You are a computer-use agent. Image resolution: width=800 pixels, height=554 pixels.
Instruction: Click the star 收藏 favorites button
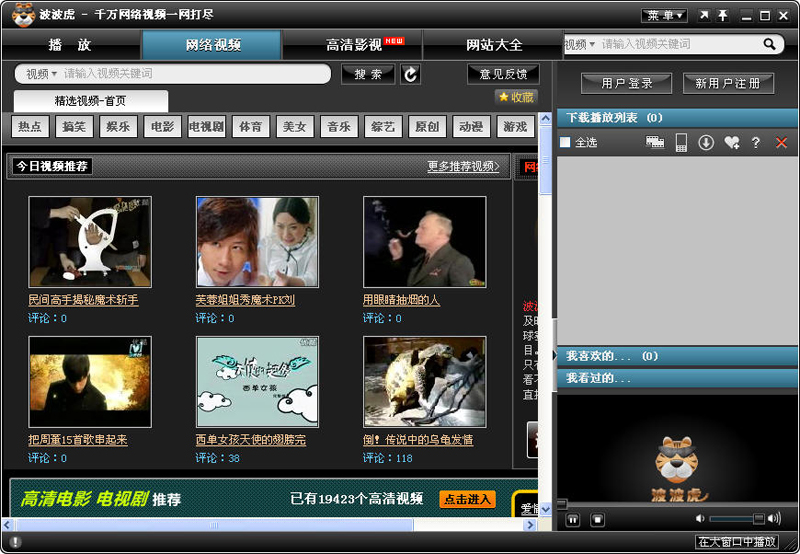click(x=516, y=97)
